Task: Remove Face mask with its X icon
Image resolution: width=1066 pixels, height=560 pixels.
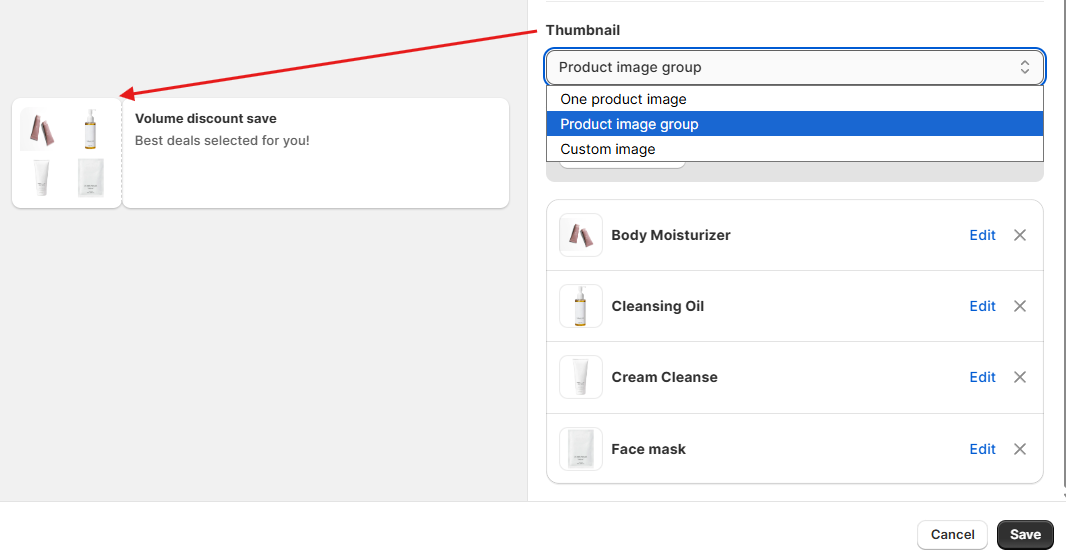Action: pyautogui.click(x=1020, y=449)
